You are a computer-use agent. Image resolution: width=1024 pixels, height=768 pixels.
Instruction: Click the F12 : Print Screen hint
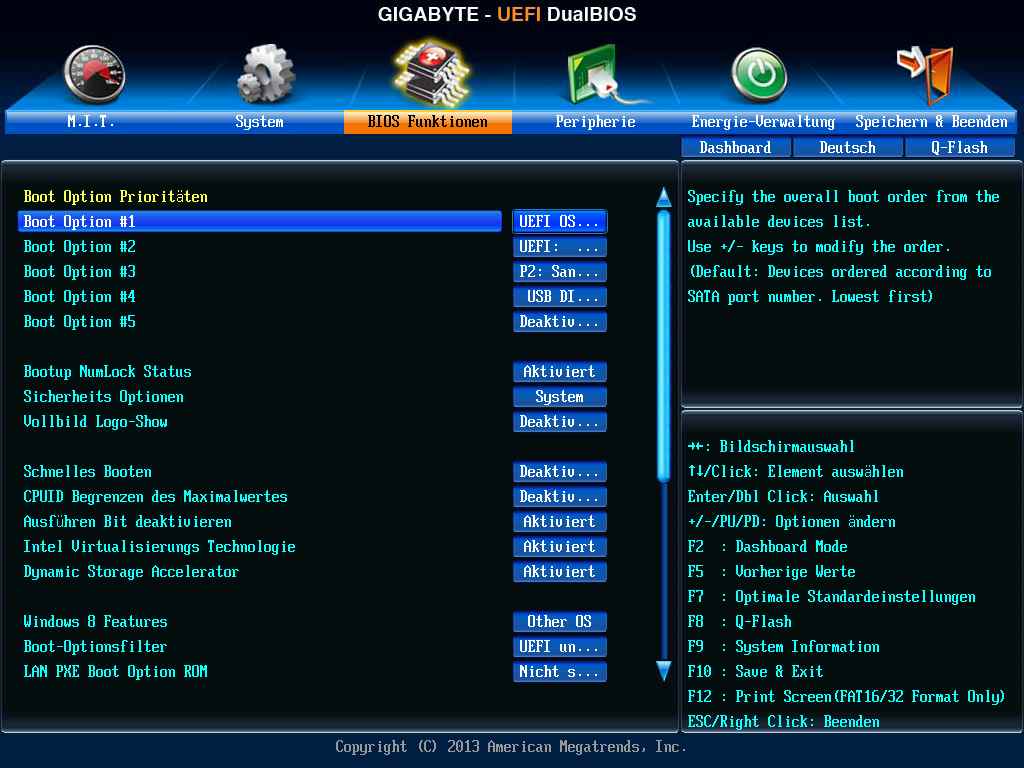(x=846, y=696)
